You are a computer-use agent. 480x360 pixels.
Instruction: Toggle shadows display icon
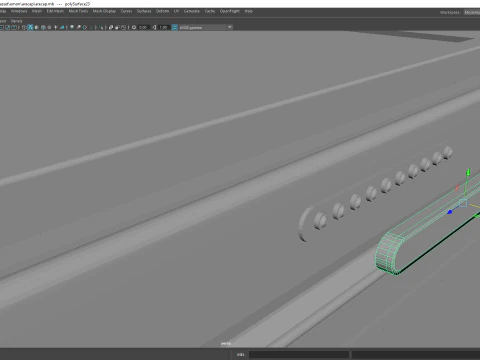62,27
